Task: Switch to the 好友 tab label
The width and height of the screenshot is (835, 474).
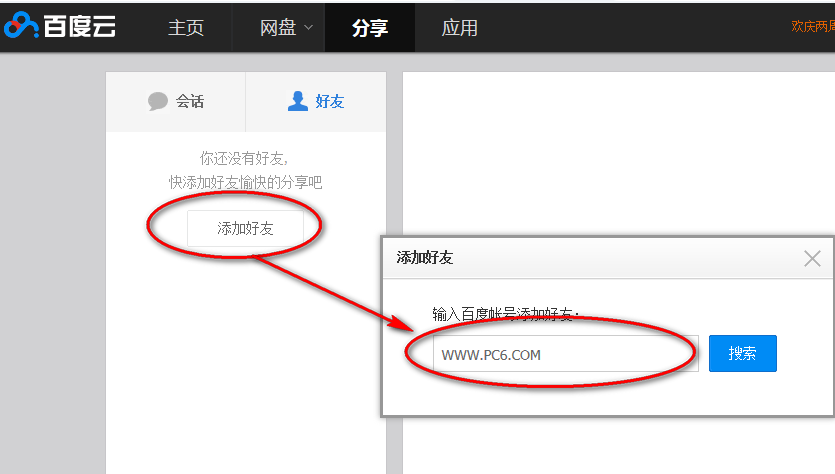Action: 330,101
